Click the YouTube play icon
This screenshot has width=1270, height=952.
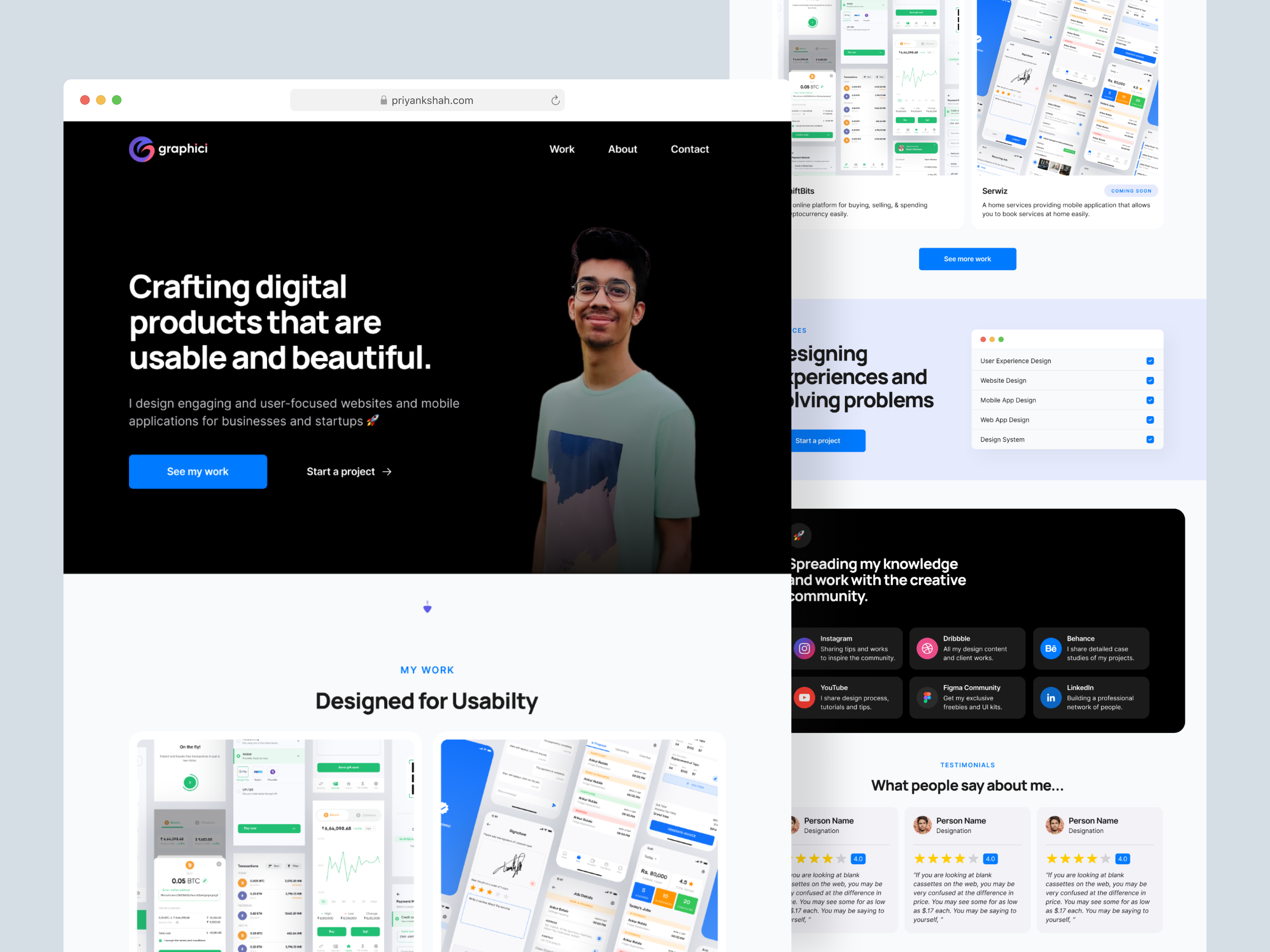click(804, 698)
